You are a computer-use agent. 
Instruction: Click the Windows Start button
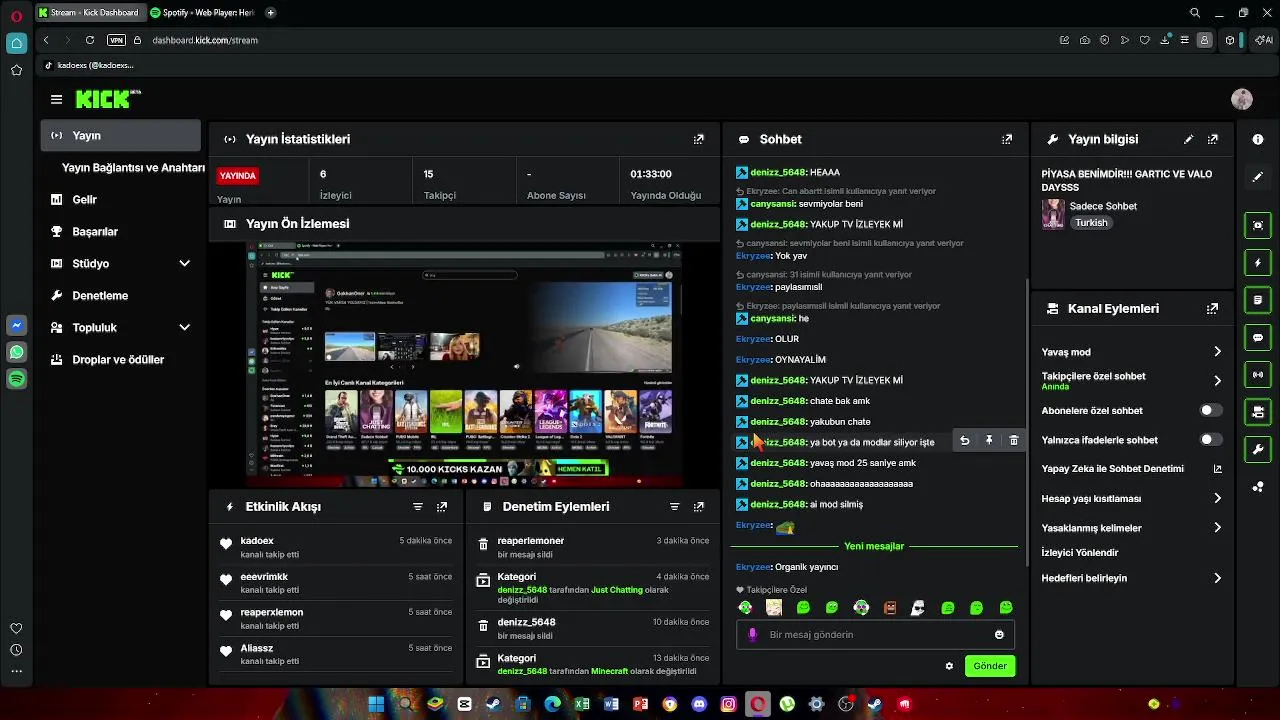click(x=376, y=704)
